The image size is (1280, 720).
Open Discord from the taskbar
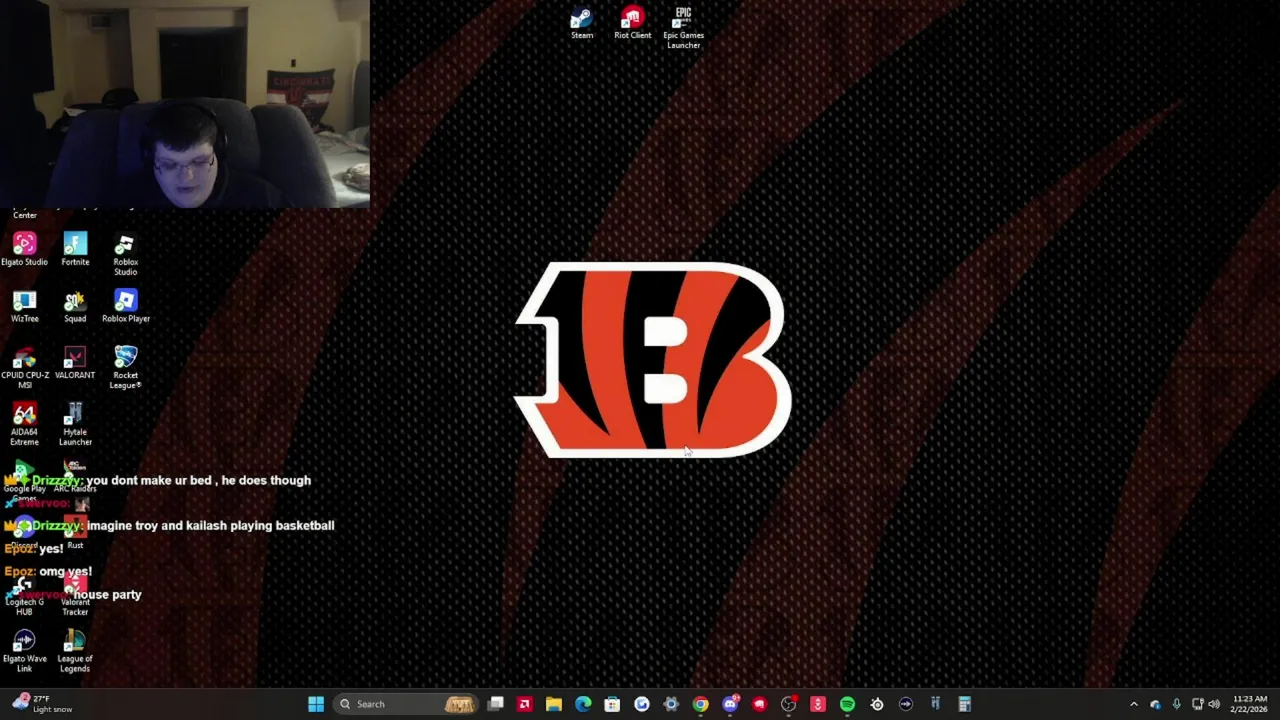(x=730, y=704)
